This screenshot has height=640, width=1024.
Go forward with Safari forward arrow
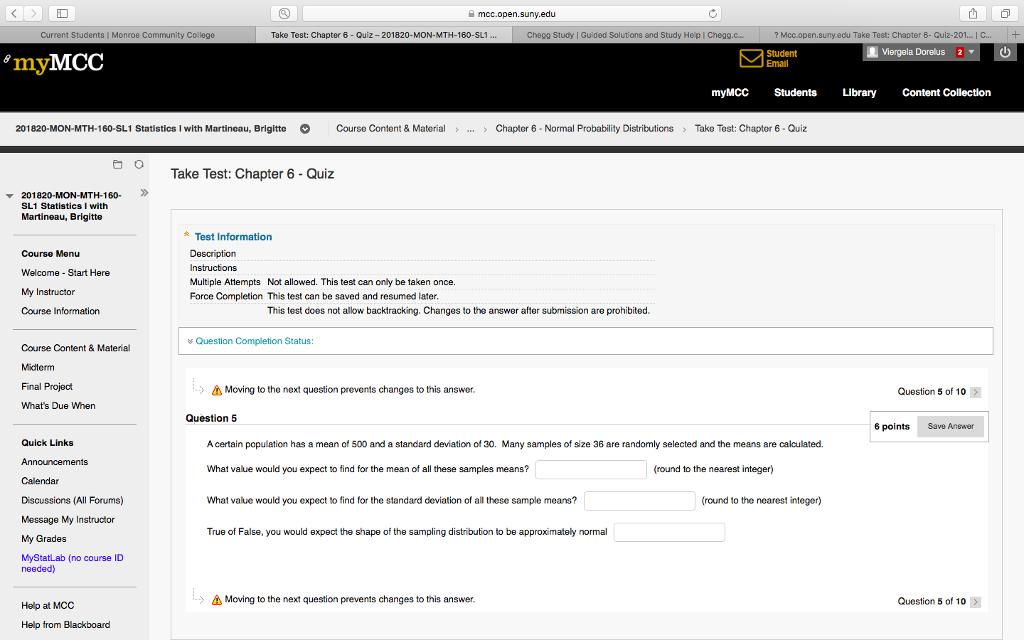click(33, 13)
